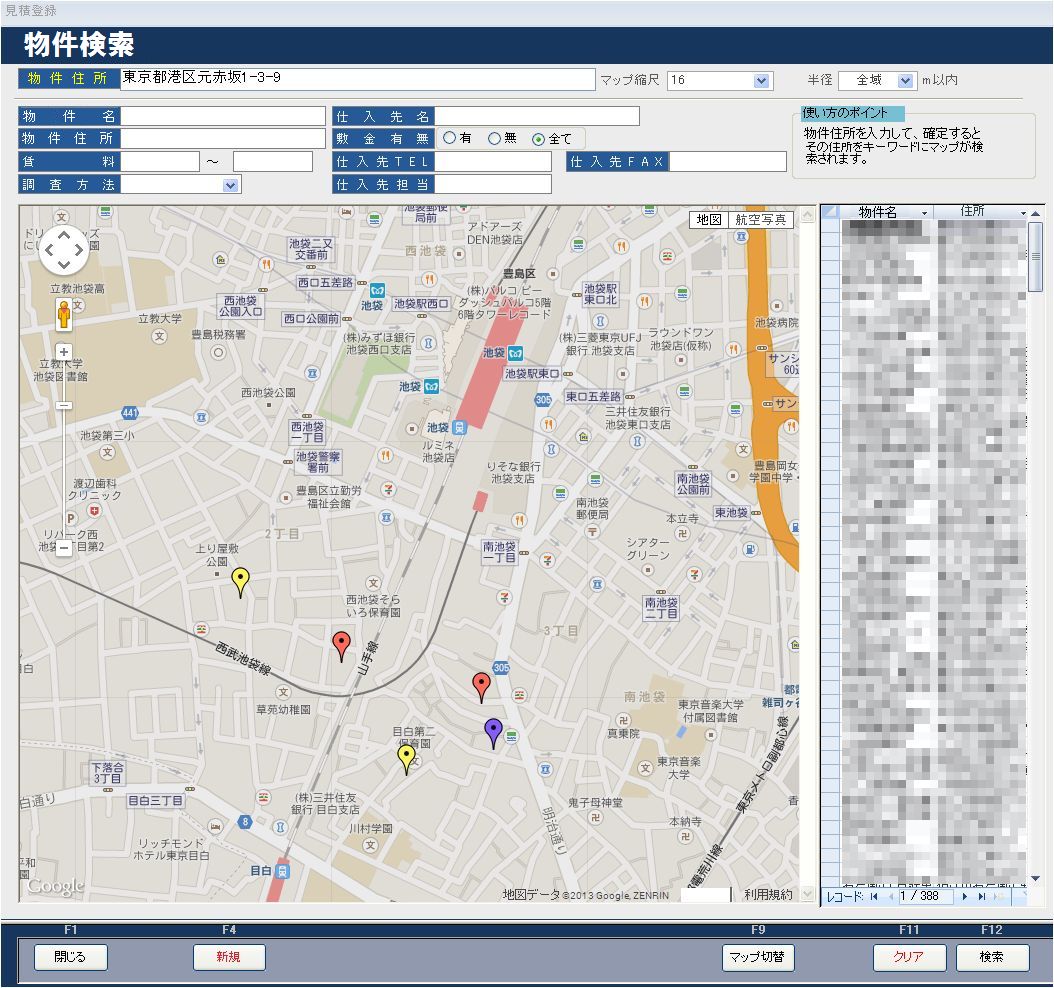Click the 賃料 maximum input field
The height and width of the screenshot is (988, 1054).
273,161
